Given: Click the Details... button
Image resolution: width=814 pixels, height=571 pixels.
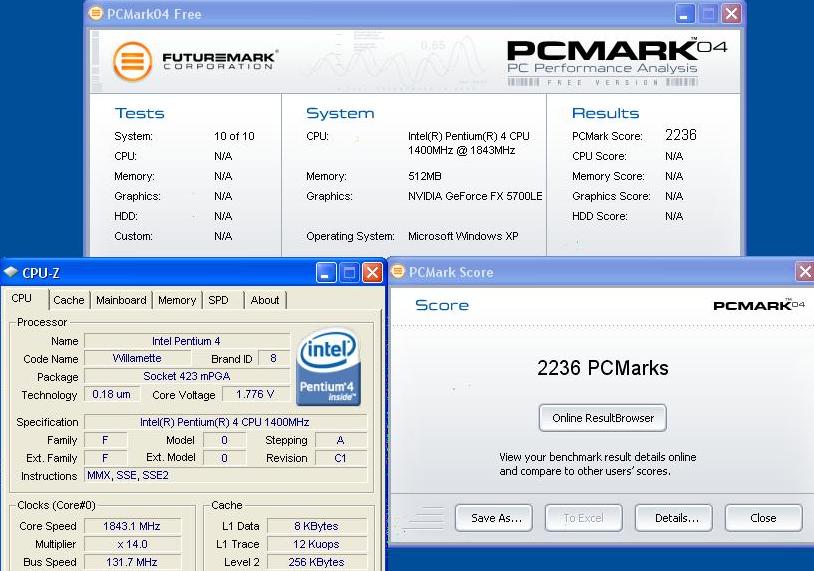Looking at the screenshot, I should pyautogui.click(x=674, y=518).
